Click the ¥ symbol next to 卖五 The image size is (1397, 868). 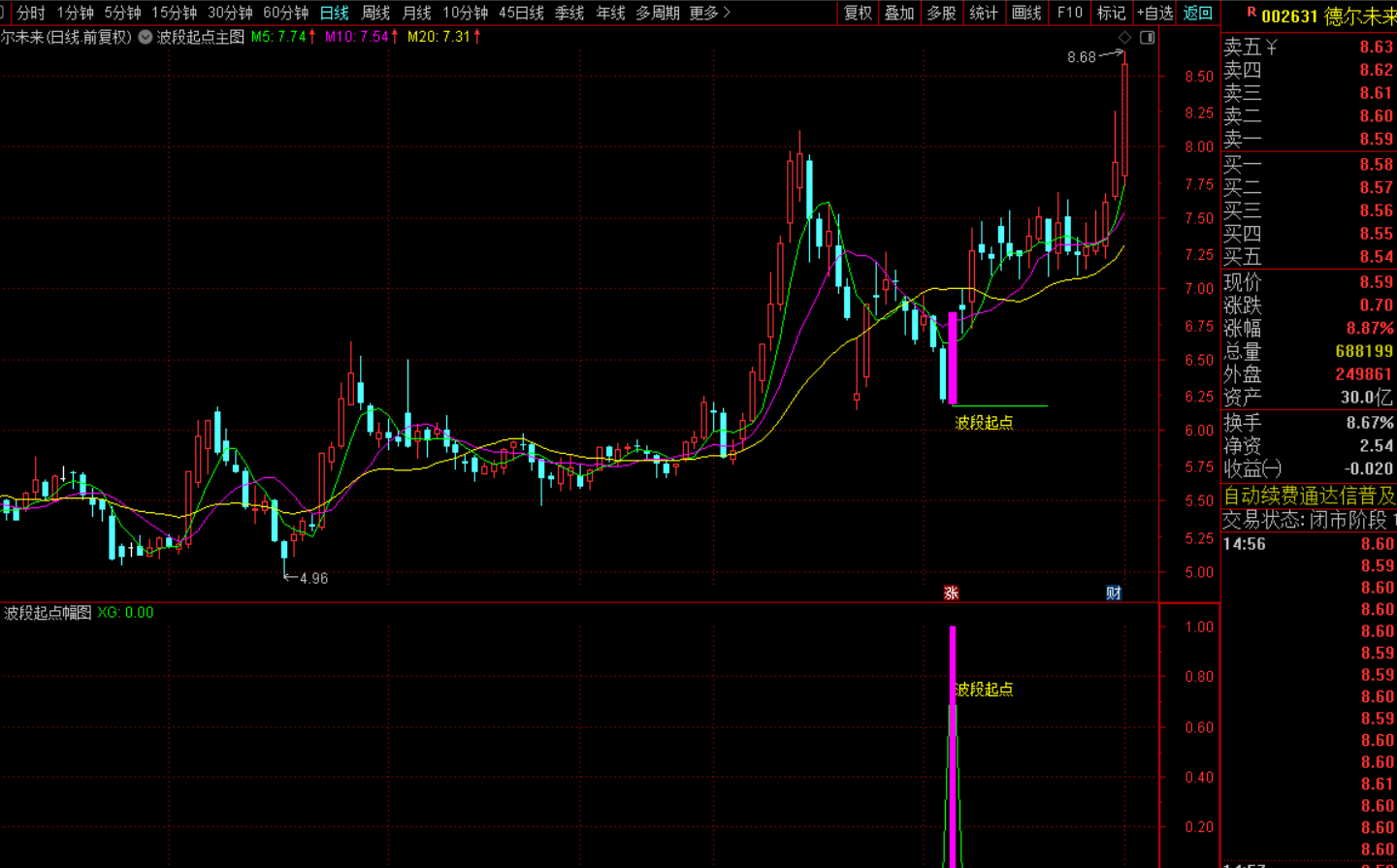tap(1271, 47)
